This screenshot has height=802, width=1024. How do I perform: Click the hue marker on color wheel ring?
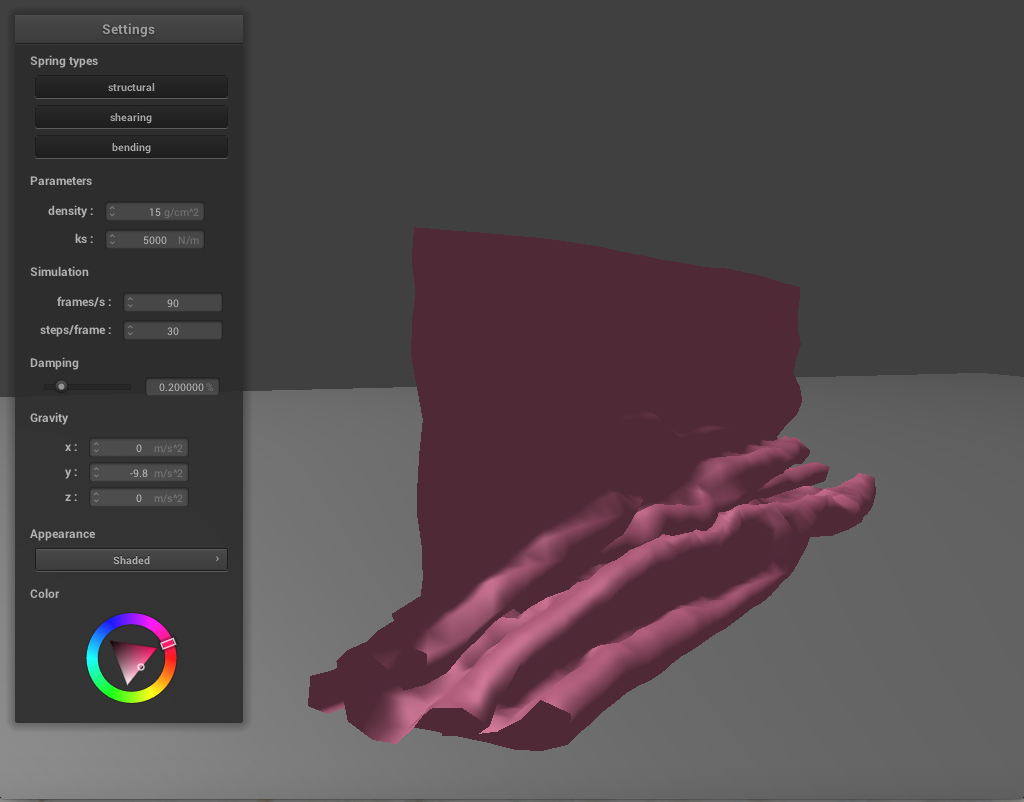(x=168, y=643)
